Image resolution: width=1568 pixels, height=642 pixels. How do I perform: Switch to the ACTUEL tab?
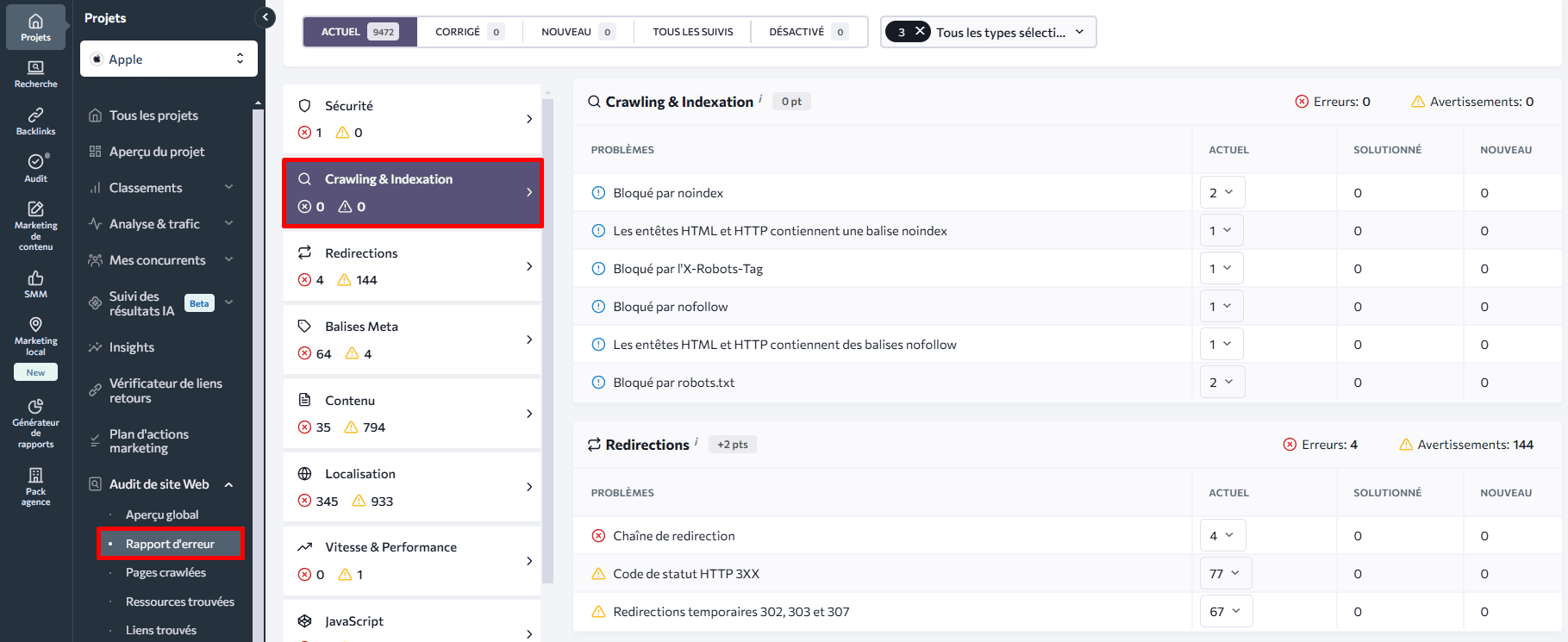tap(360, 32)
